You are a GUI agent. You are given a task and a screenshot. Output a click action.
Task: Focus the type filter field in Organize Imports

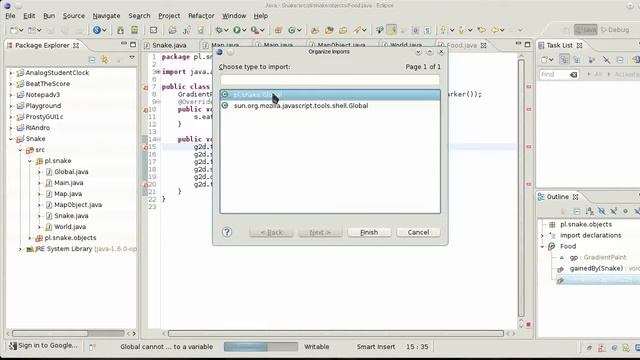pyautogui.click(x=330, y=80)
